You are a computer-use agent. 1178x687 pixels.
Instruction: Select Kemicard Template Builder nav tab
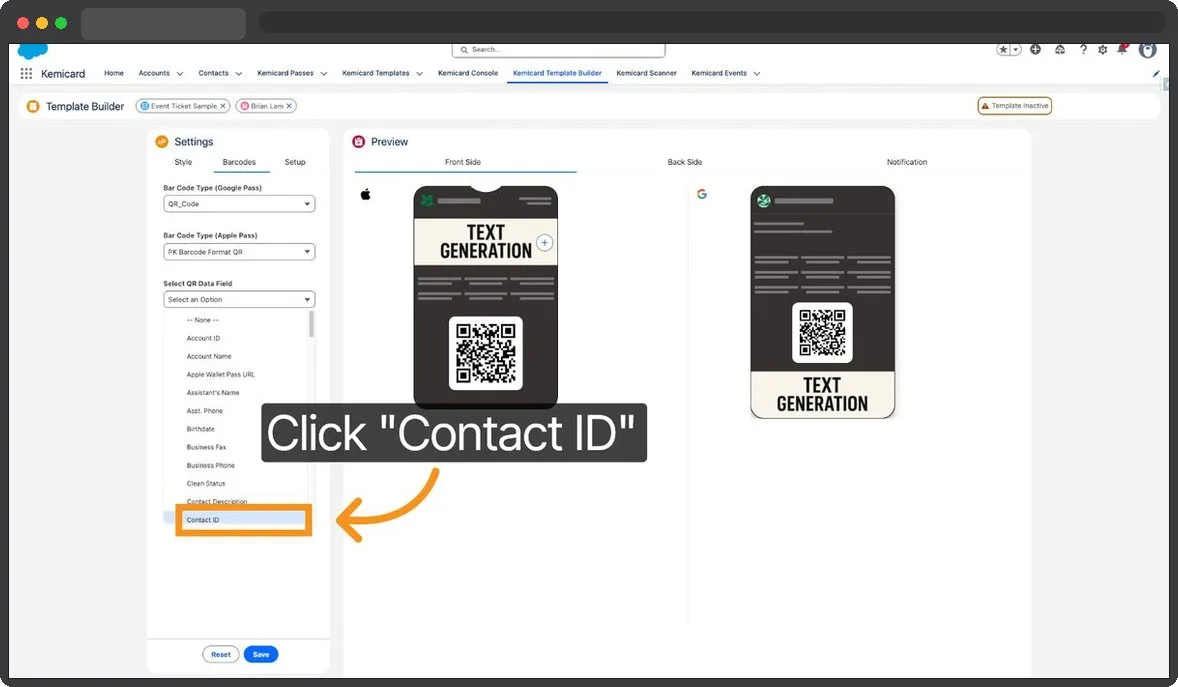point(557,74)
